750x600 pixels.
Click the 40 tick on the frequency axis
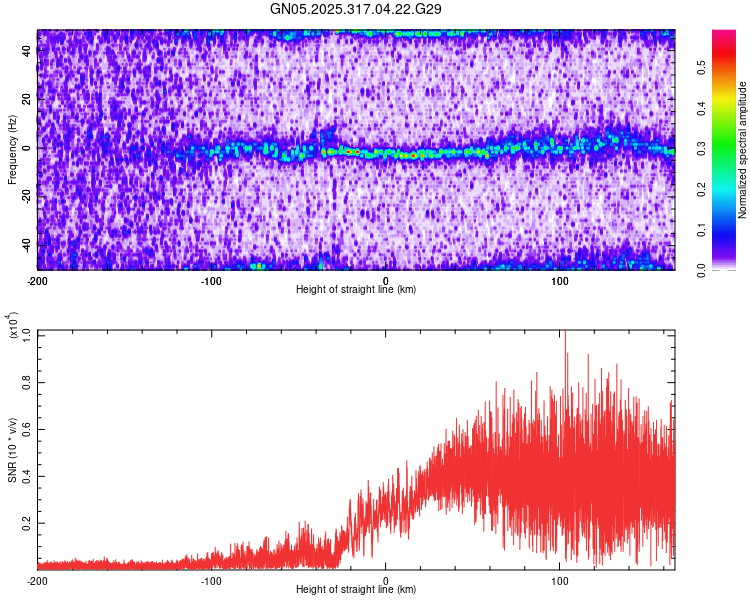pos(28,51)
